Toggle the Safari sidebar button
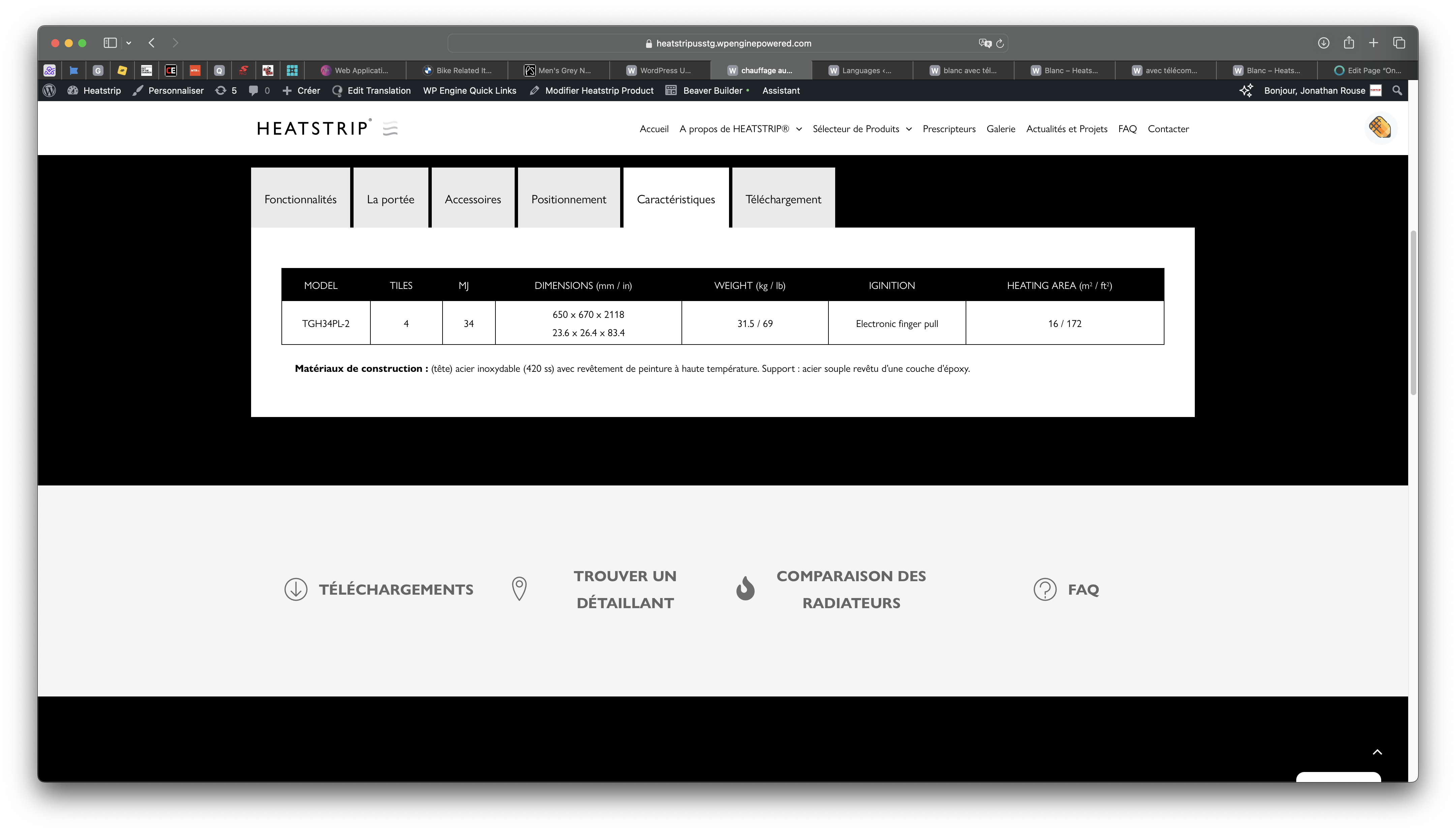 point(110,43)
